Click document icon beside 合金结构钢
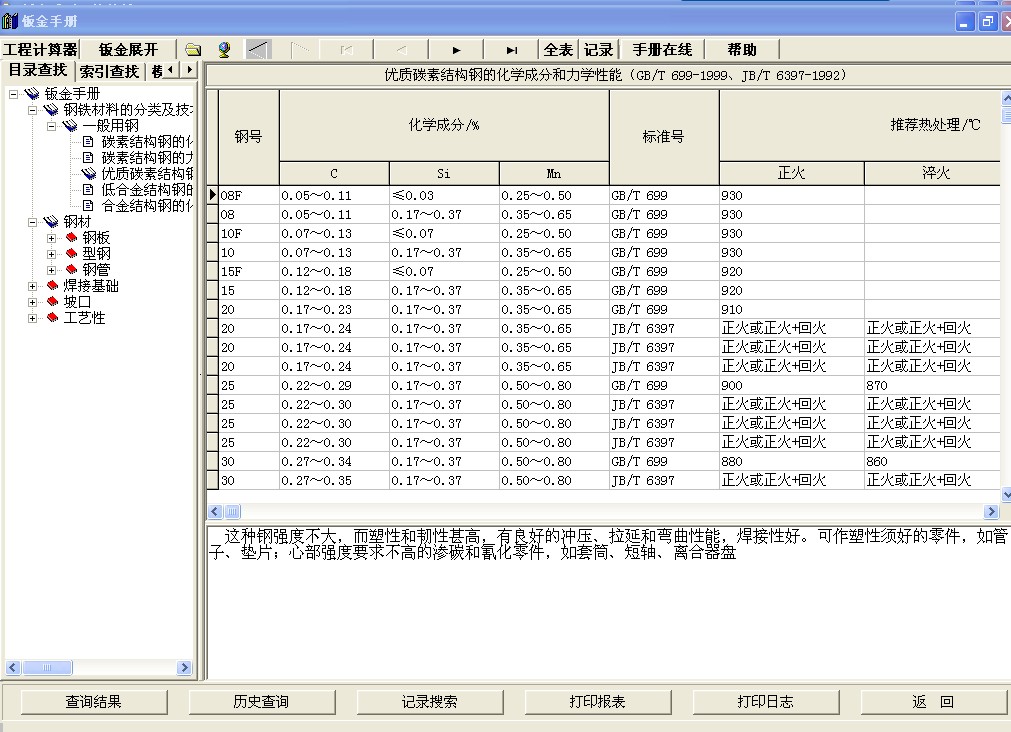The height and width of the screenshot is (732, 1011). point(88,206)
